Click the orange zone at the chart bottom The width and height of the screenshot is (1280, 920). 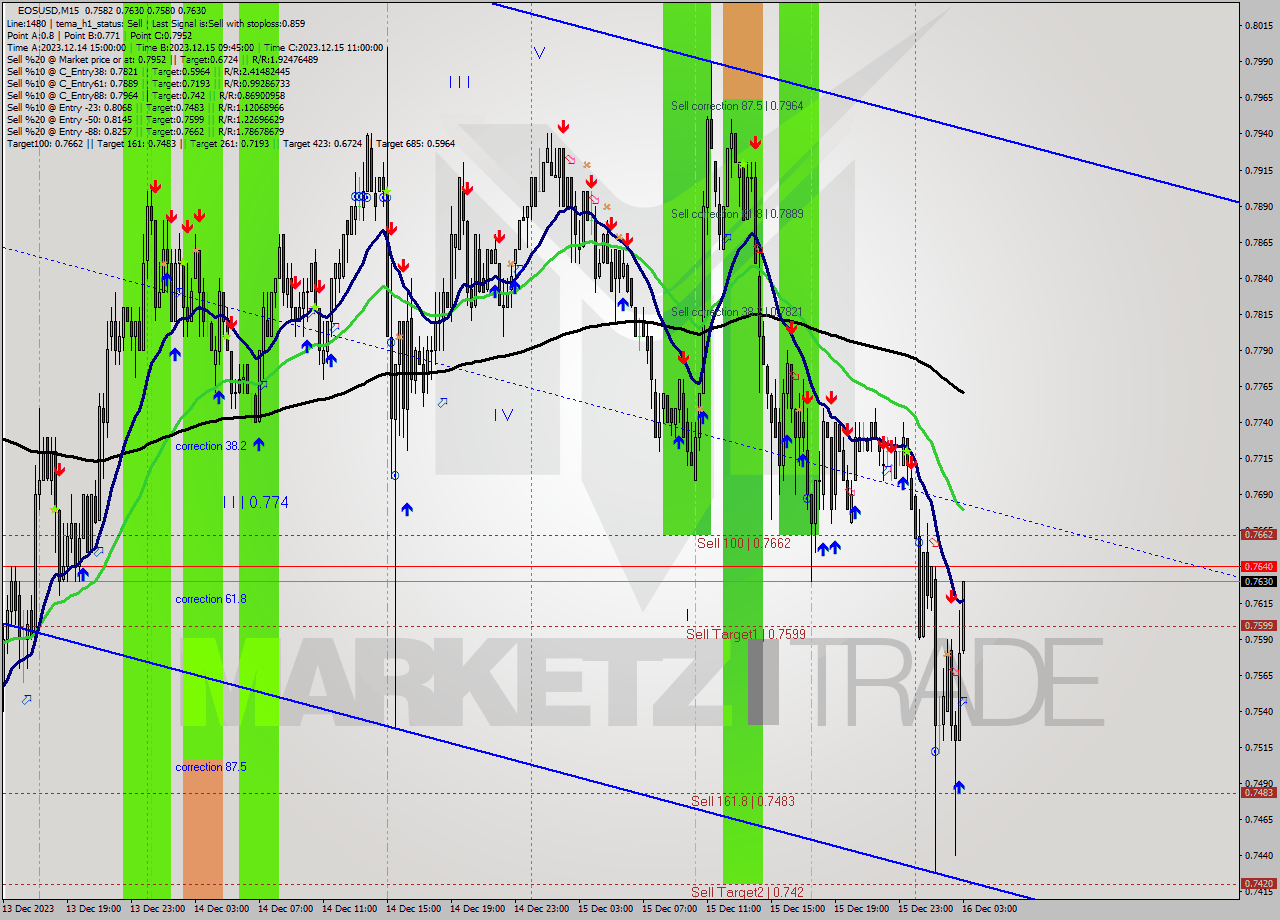203,828
